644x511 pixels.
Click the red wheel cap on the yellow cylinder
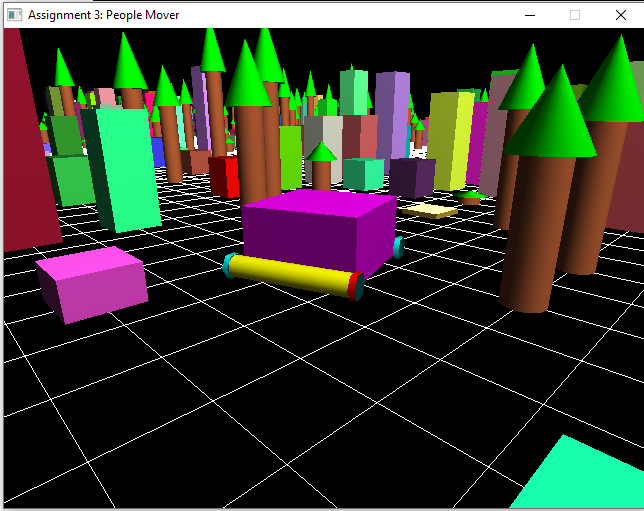[354, 287]
